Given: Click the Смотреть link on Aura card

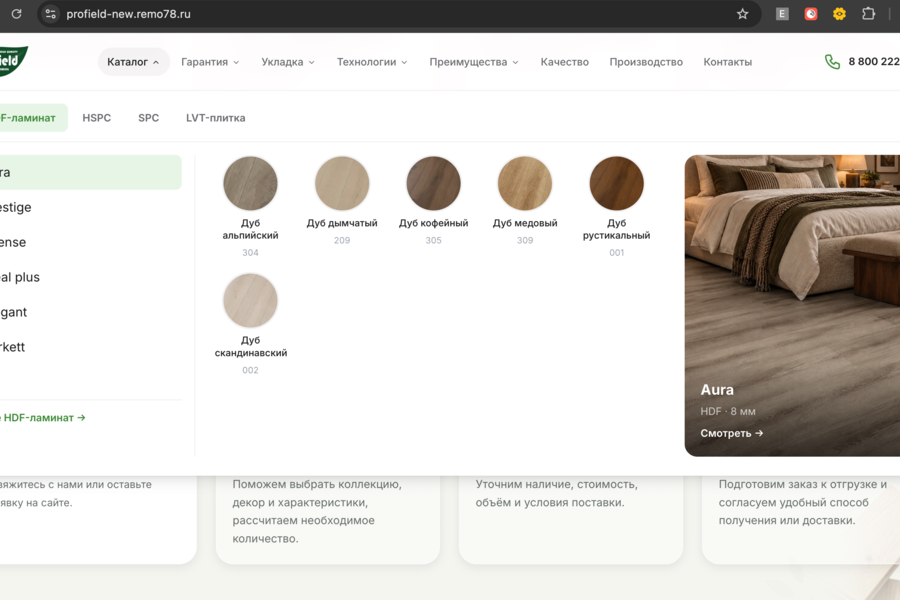Looking at the screenshot, I should click(731, 433).
